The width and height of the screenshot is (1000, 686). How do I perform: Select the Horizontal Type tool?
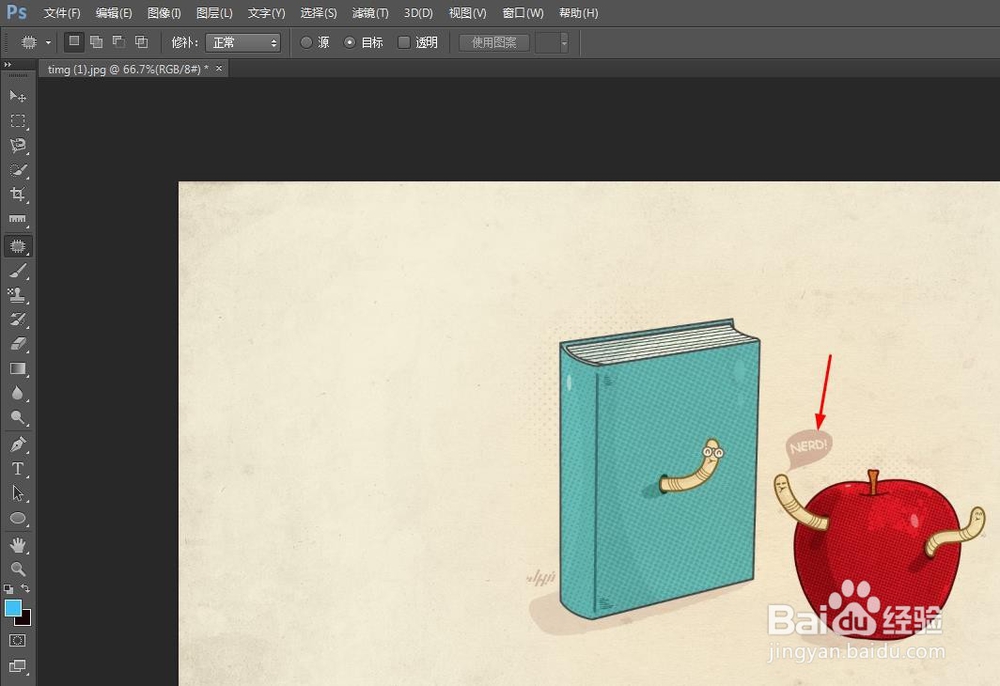(x=18, y=469)
